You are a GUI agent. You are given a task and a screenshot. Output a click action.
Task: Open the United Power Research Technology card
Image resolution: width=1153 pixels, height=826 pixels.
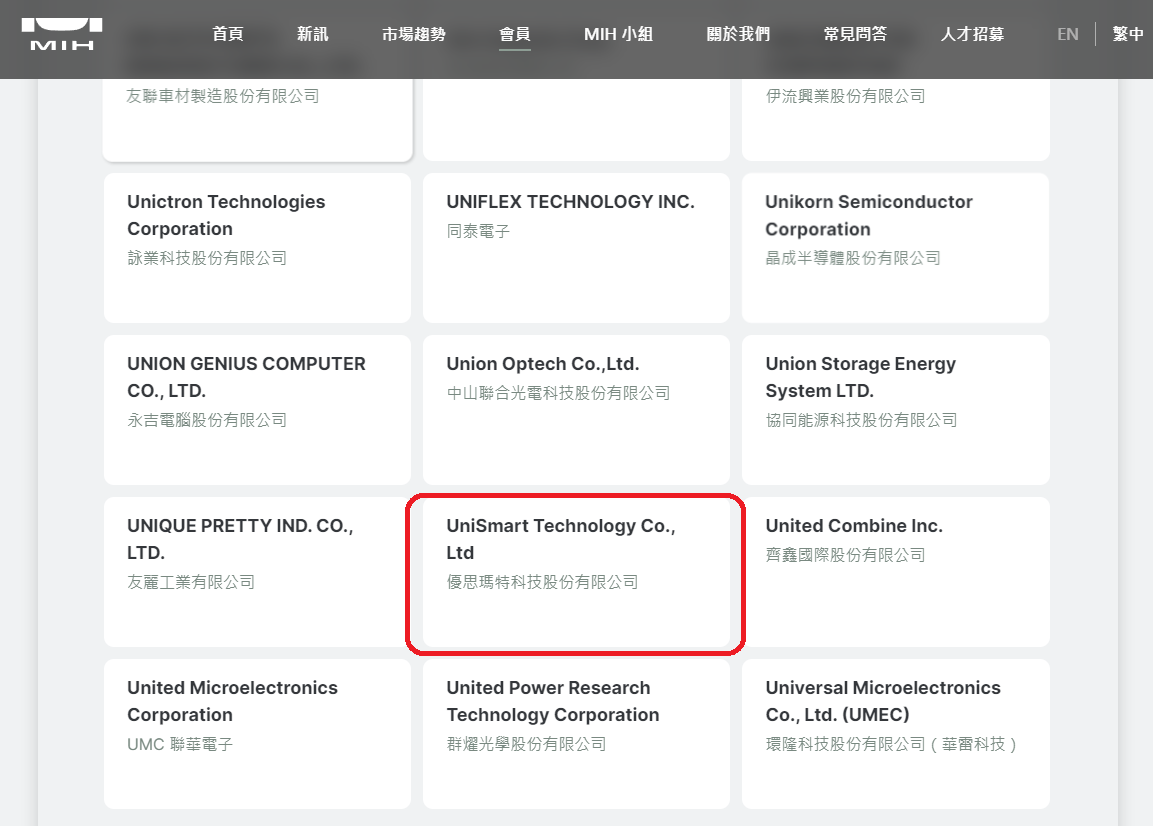click(576, 733)
